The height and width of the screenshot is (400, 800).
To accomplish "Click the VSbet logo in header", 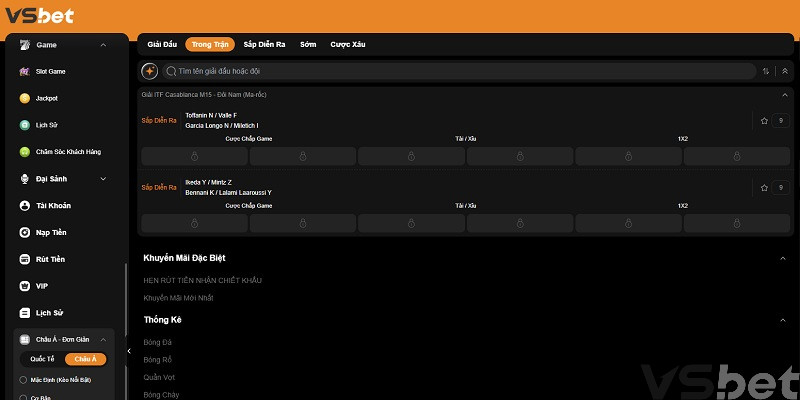I will (40, 15).
